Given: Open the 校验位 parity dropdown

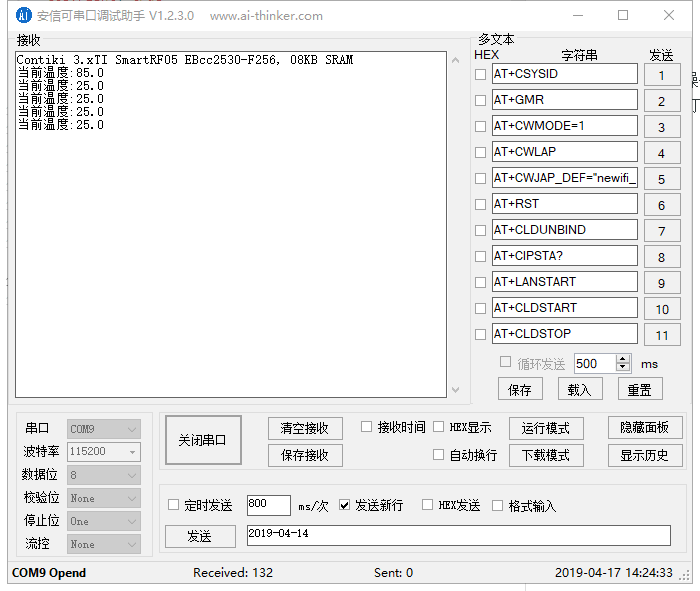Looking at the screenshot, I should (104, 498).
